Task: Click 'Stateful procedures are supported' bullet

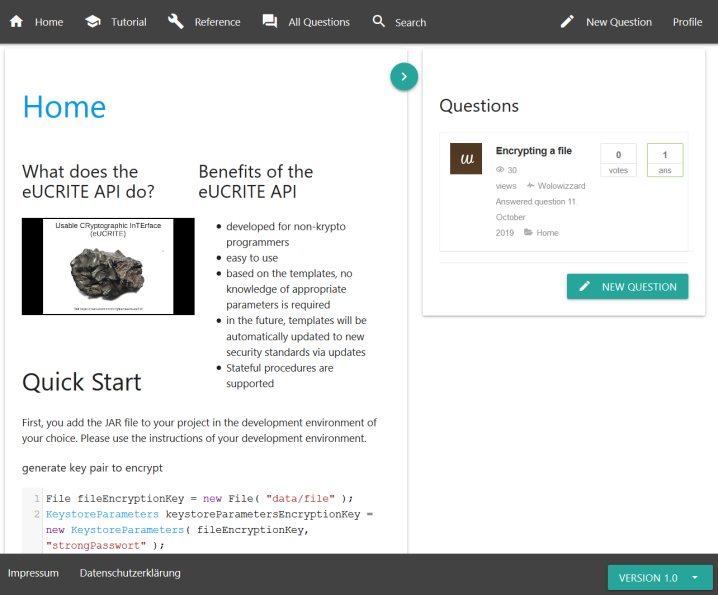Action: coord(279,376)
